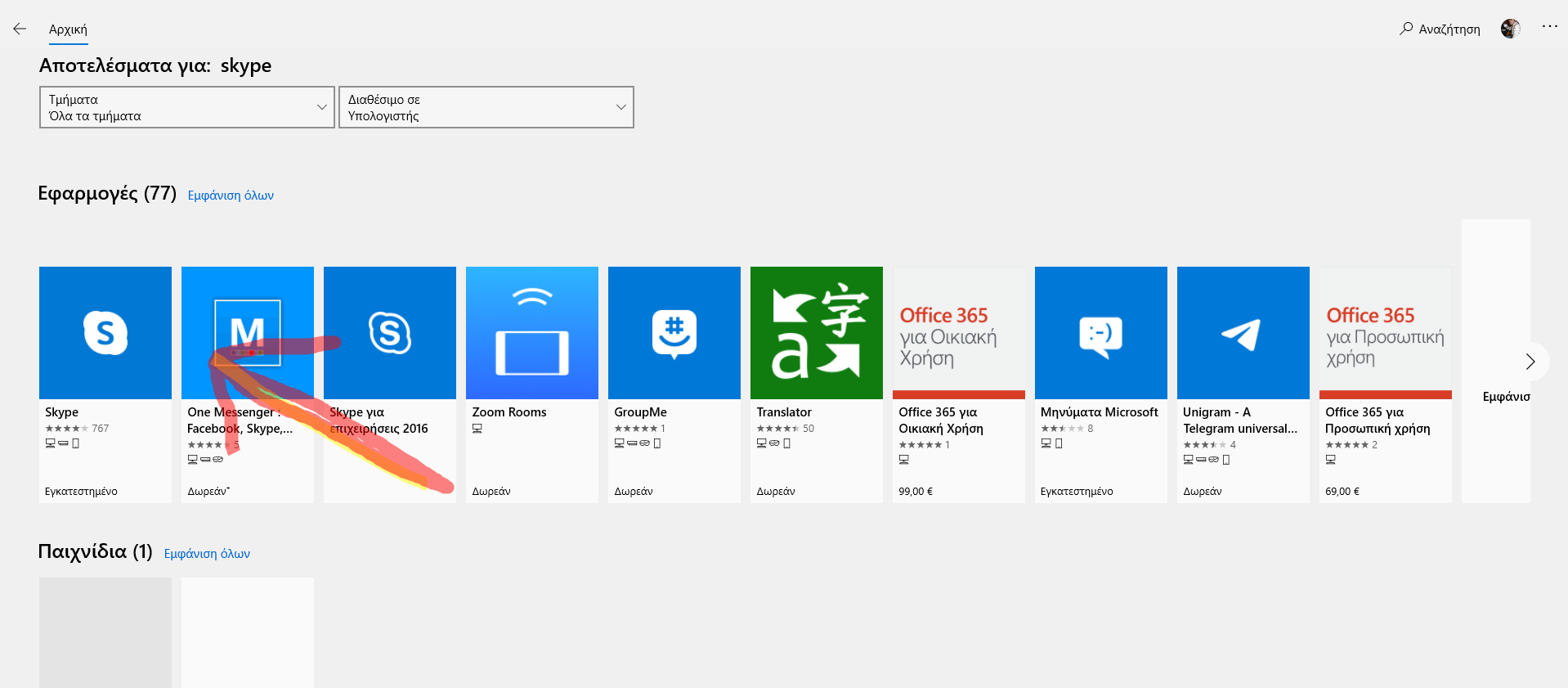Open the Αναζήτηση search box
The height and width of the screenshot is (688, 1568).
[1440, 29]
